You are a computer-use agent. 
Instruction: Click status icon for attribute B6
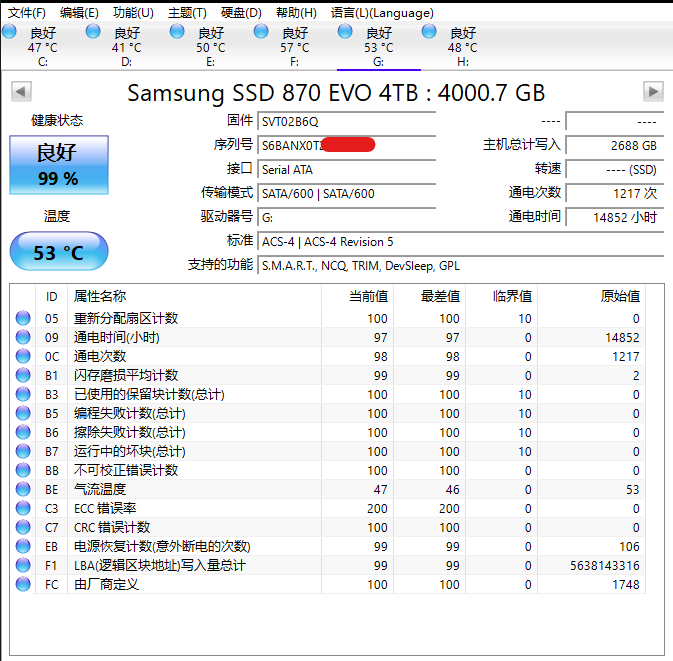tap(23, 432)
